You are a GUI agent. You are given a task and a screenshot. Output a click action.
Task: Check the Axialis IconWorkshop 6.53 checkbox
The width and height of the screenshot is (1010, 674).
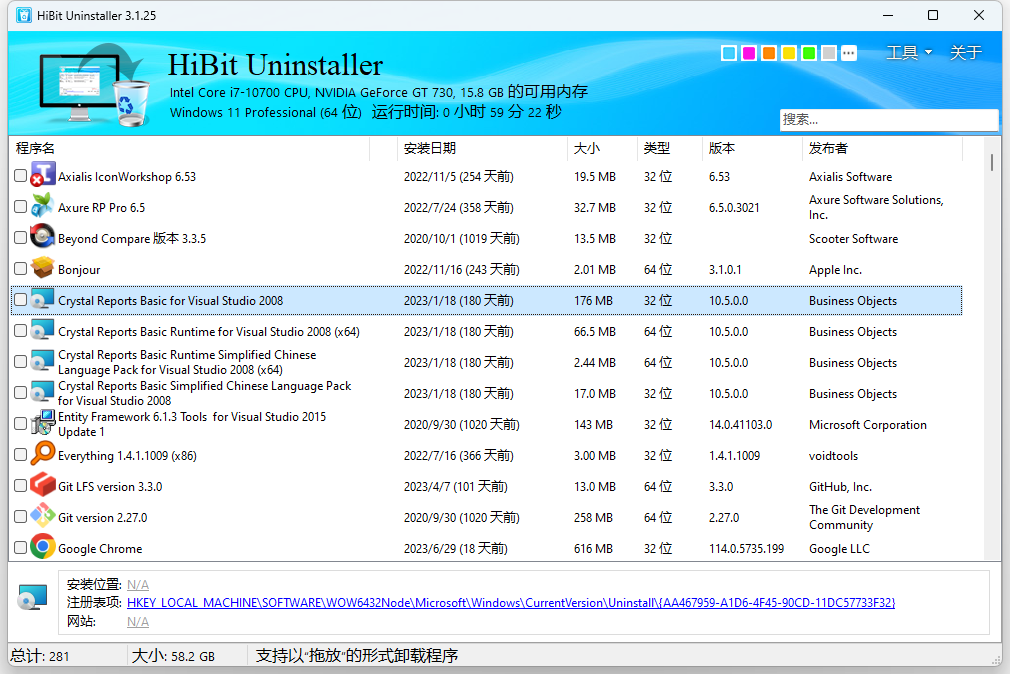[x=21, y=175]
